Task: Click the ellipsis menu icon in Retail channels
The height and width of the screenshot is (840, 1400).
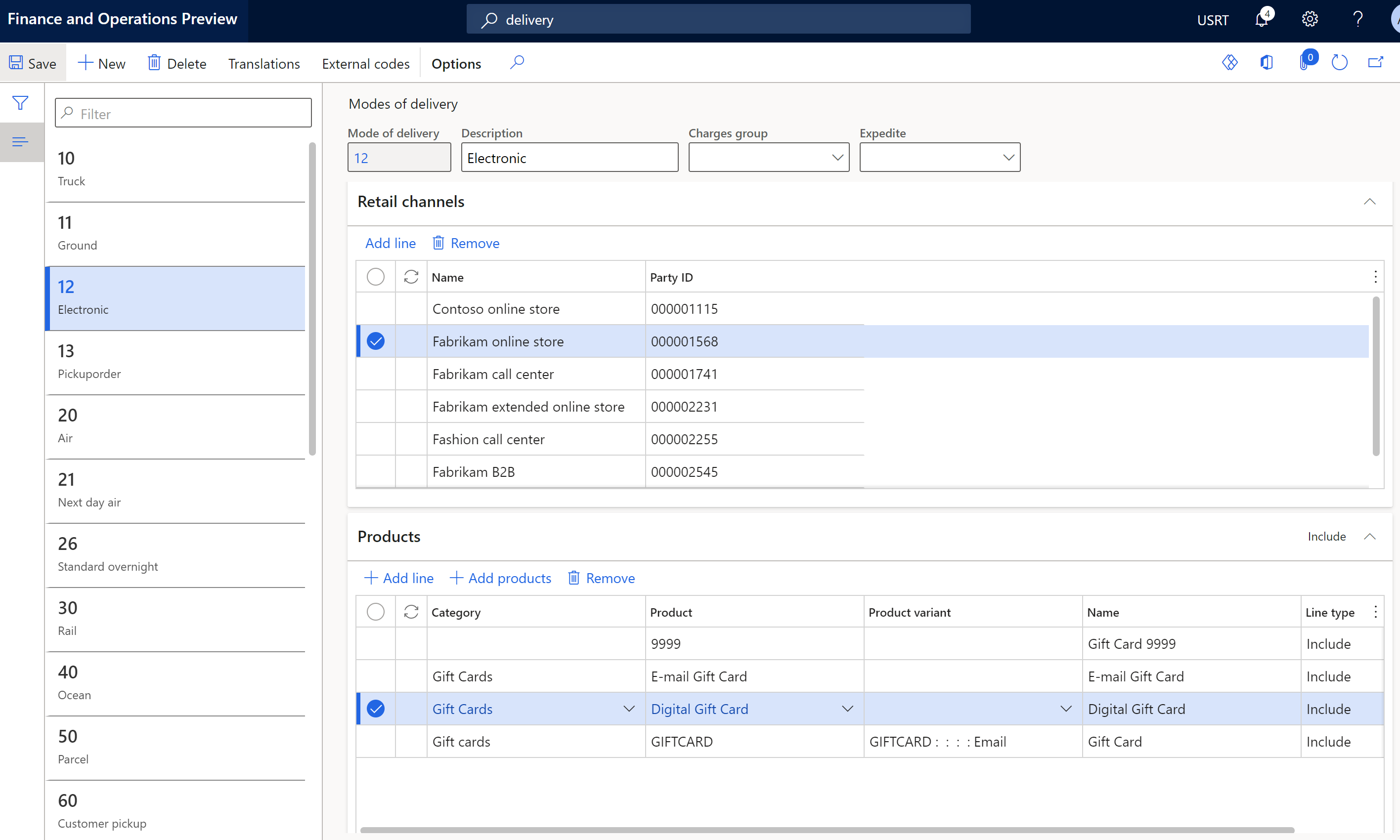Action: [1377, 276]
